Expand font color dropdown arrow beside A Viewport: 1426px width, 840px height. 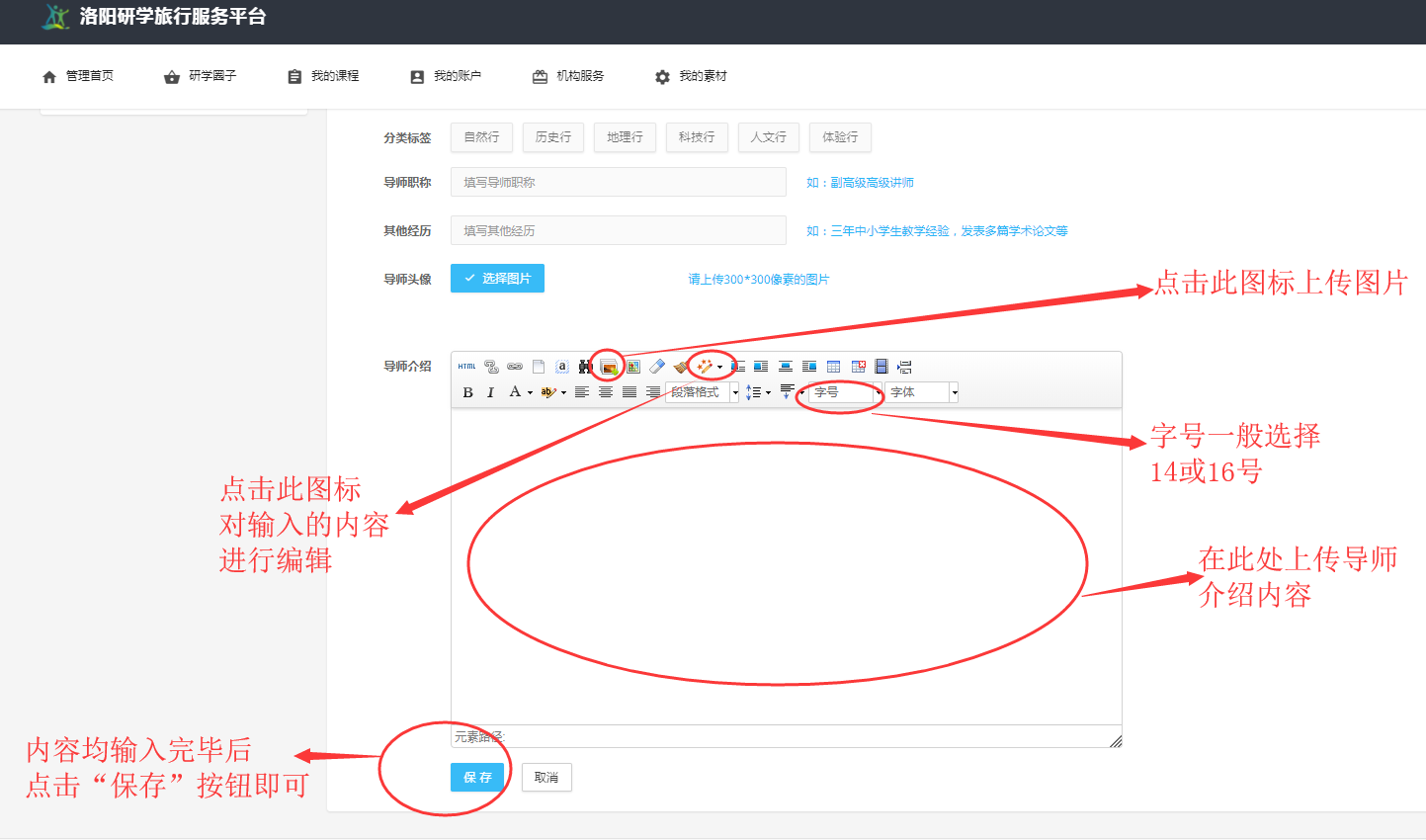[530, 393]
